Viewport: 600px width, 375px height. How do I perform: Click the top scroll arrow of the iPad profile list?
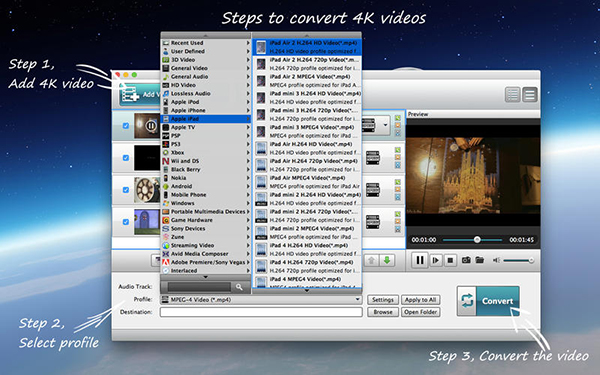coord(307,35)
